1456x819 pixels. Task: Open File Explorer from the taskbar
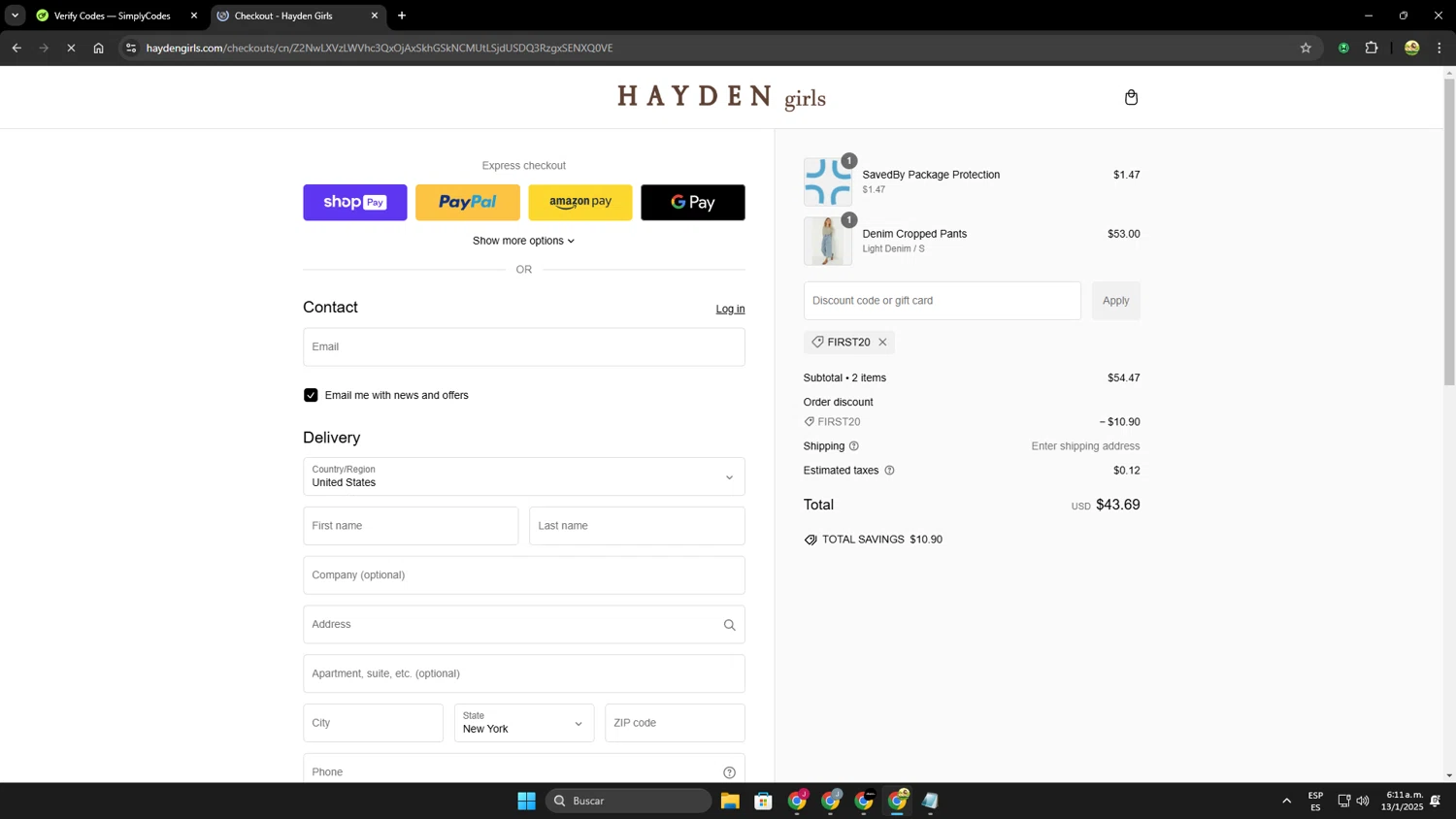click(x=730, y=801)
